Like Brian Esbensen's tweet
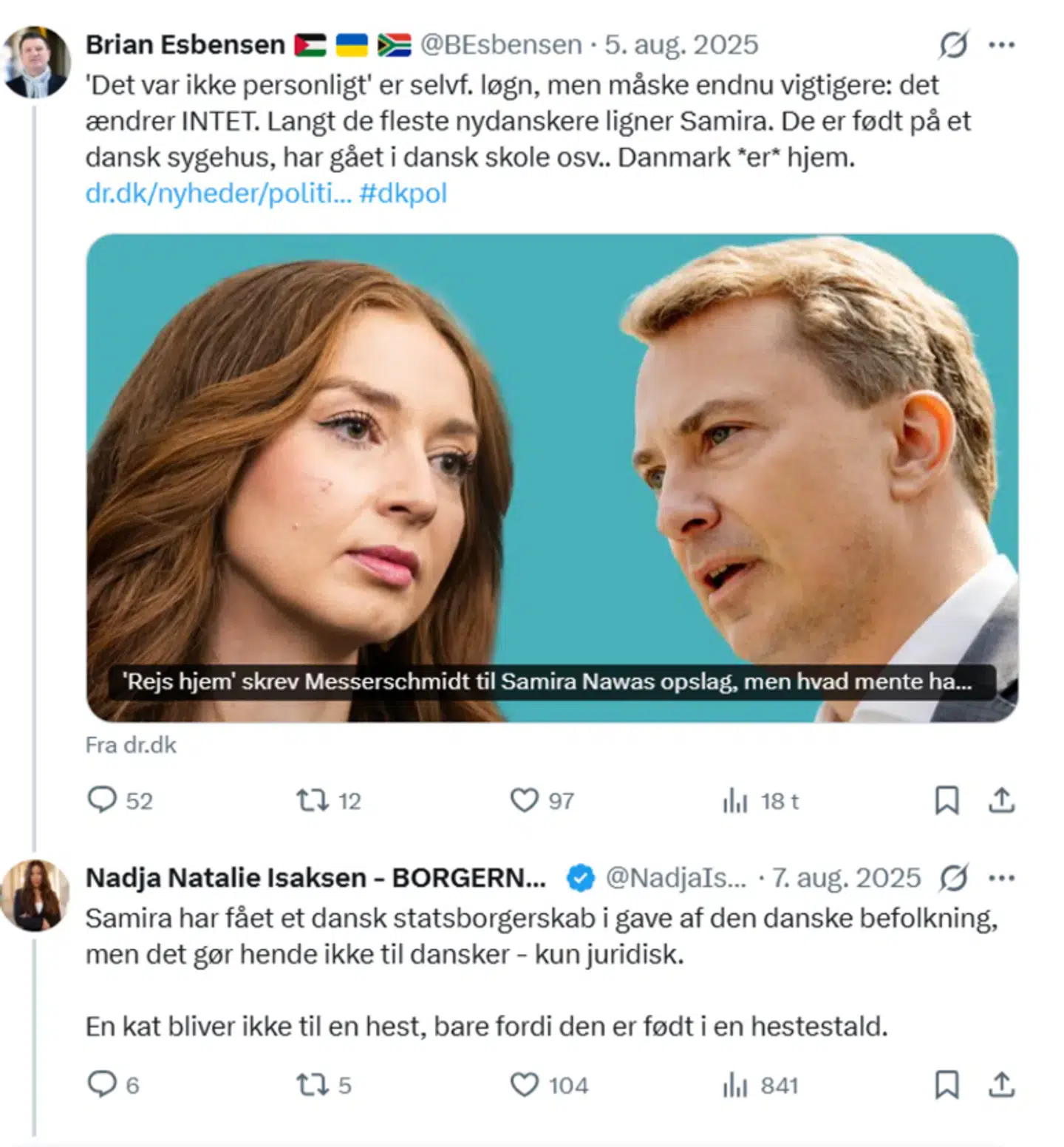The image size is (1064, 1147). [x=528, y=800]
